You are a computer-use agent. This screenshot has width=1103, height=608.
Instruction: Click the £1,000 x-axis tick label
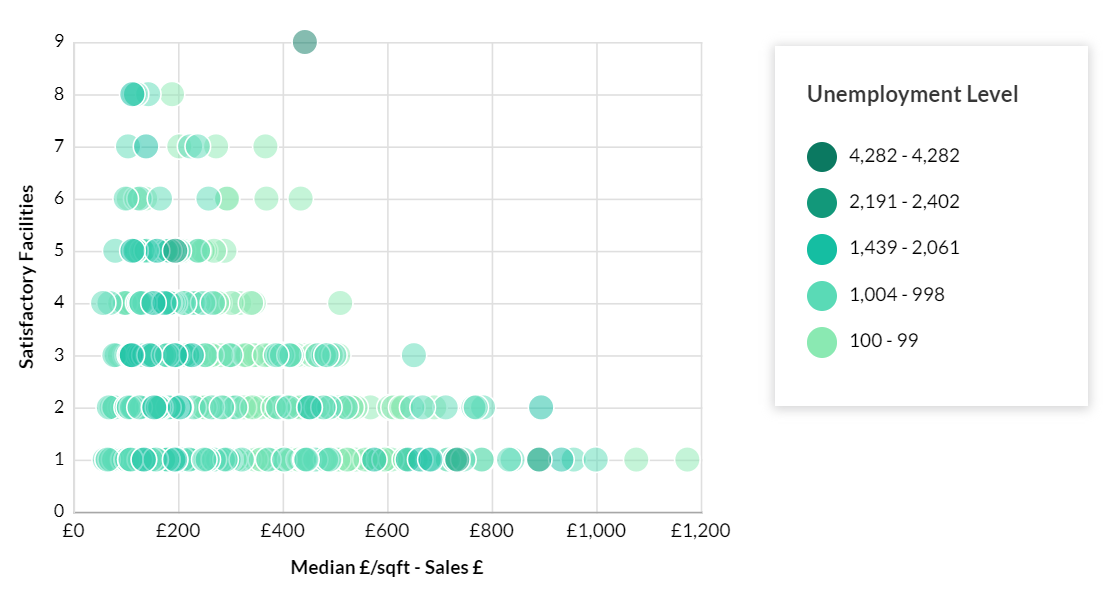(x=596, y=531)
